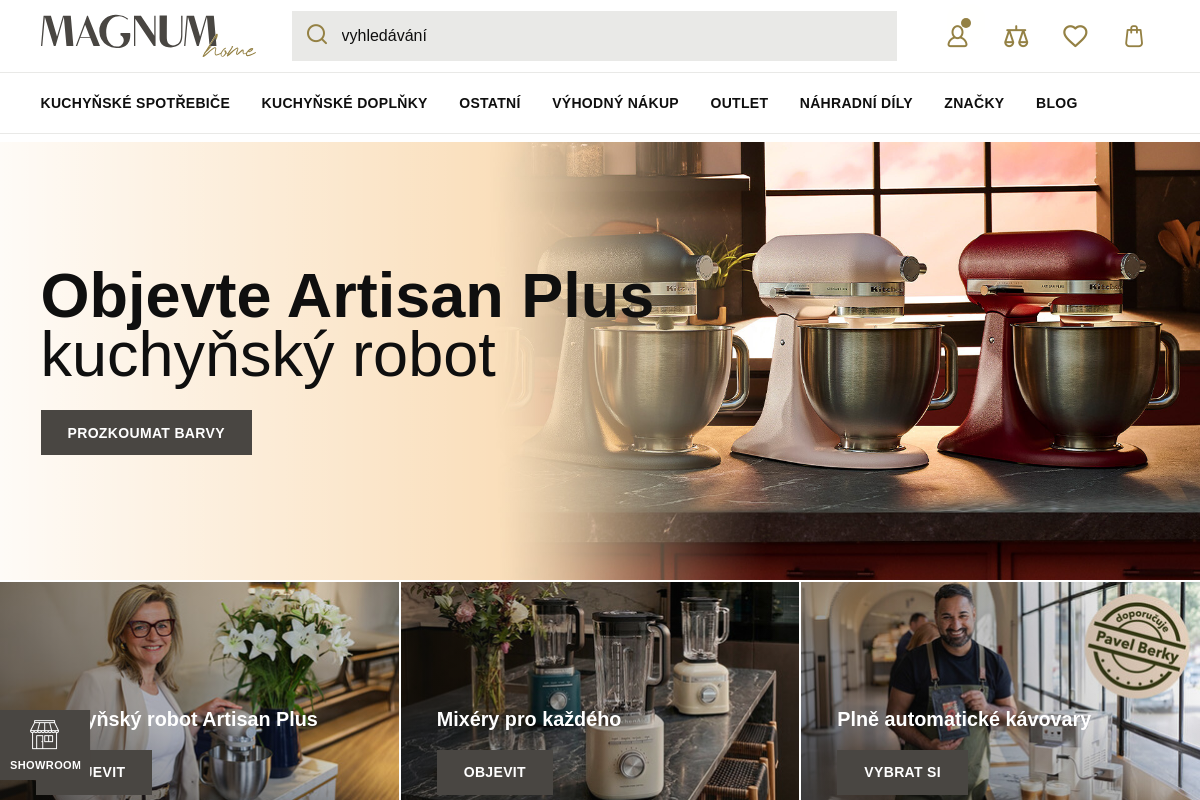Click the search magnifier icon
Viewport: 1200px width, 800px height.
pos(317,35)
